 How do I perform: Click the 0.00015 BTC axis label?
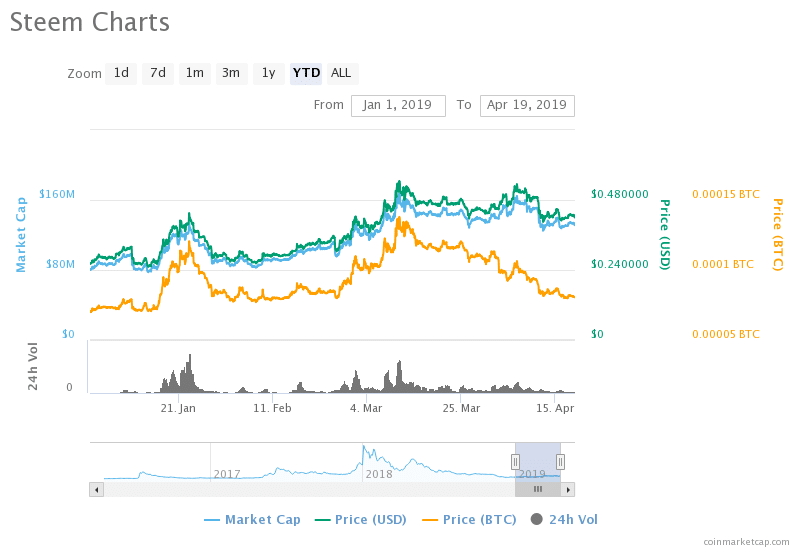pos(726,194)
